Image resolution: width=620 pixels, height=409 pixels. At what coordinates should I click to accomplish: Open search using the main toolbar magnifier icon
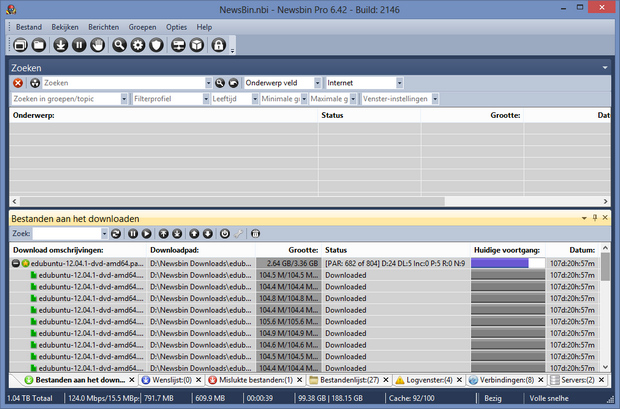tap(119, 45)
